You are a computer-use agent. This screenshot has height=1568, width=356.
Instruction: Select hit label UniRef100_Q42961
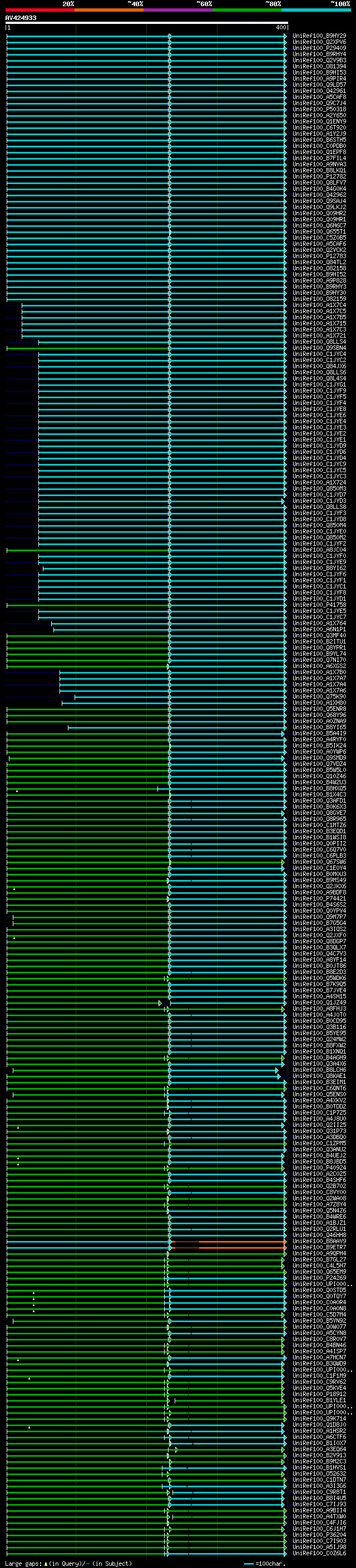click(319, 91)
